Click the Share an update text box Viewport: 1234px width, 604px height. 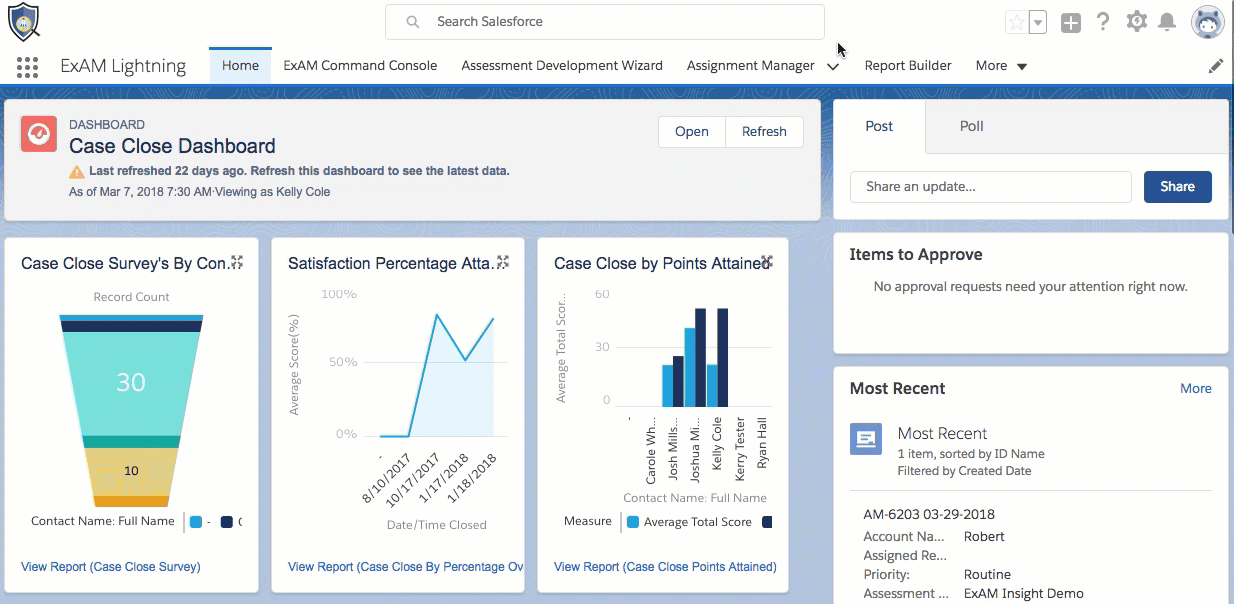[990, 187]
